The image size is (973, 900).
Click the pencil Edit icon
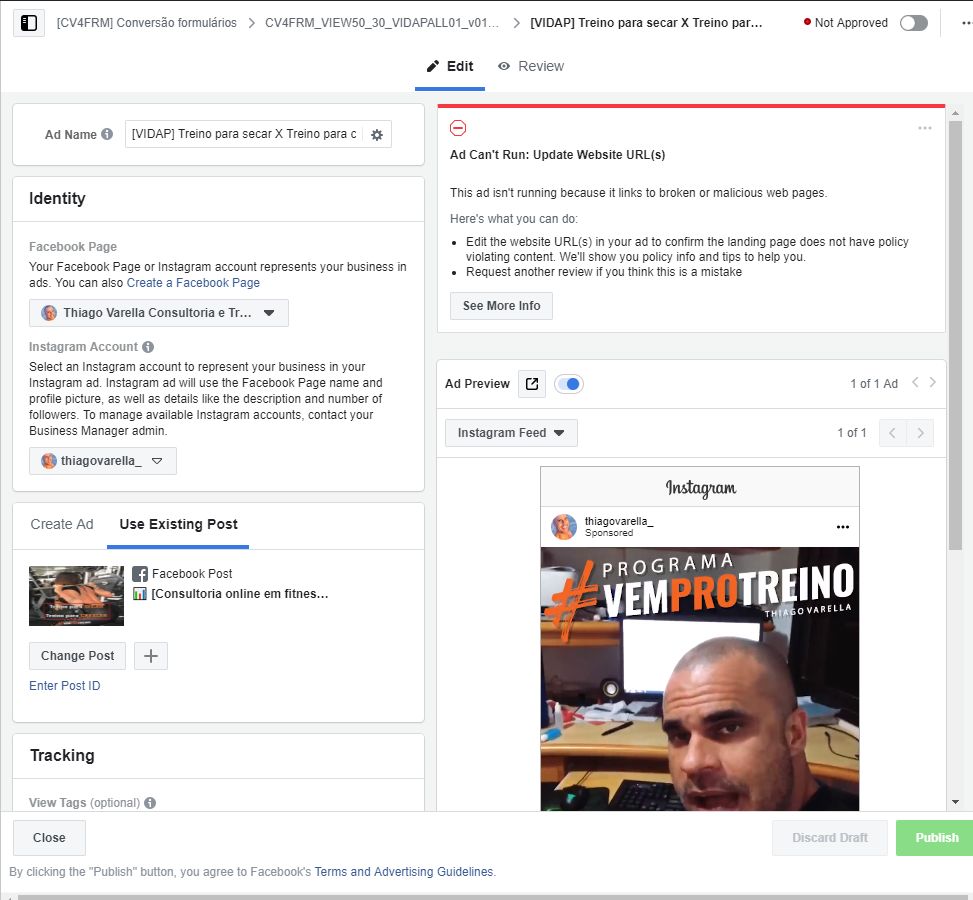click(433, 66)
